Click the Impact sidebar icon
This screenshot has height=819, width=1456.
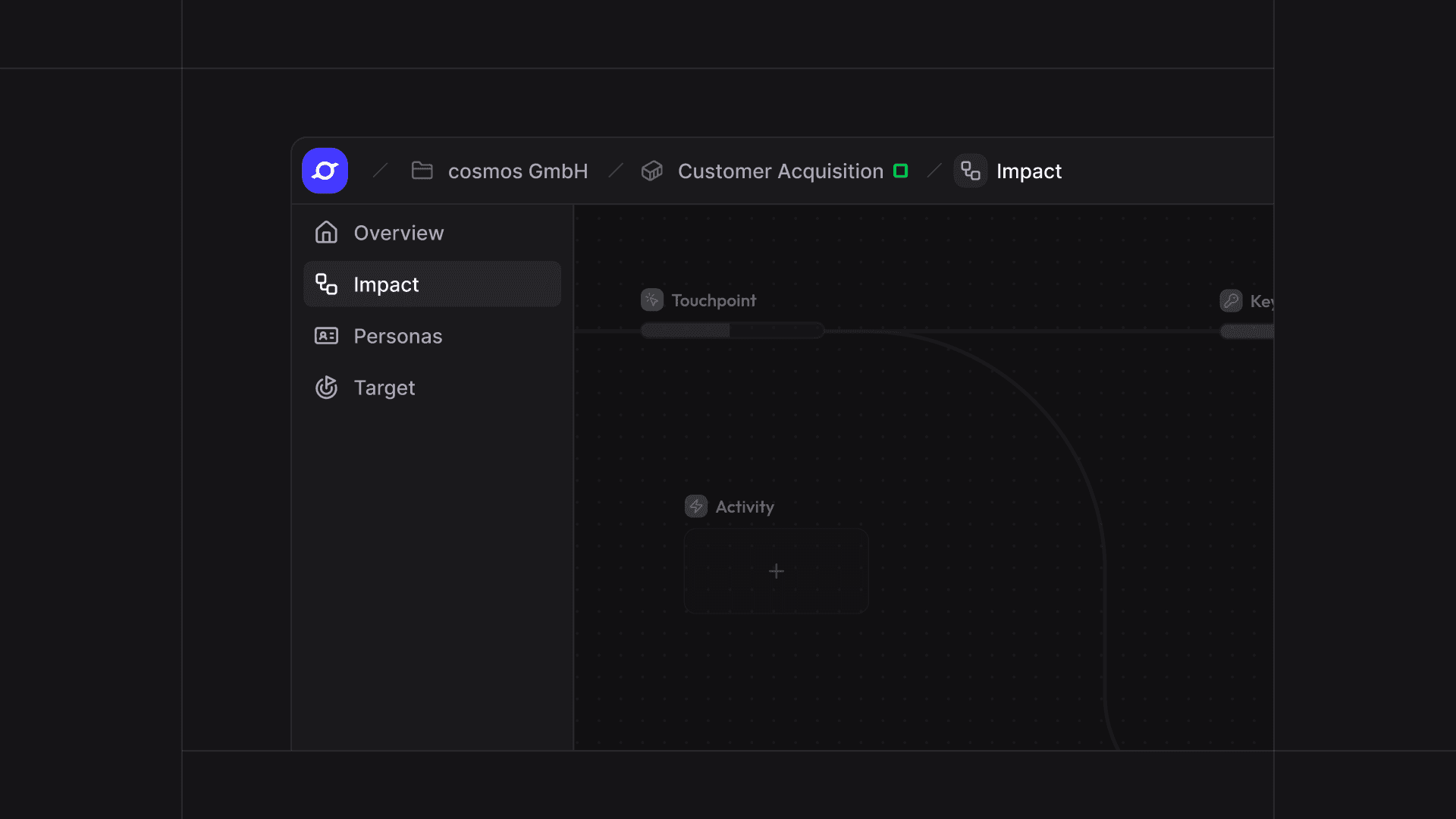pyautogui.click(x=326, y=284)
